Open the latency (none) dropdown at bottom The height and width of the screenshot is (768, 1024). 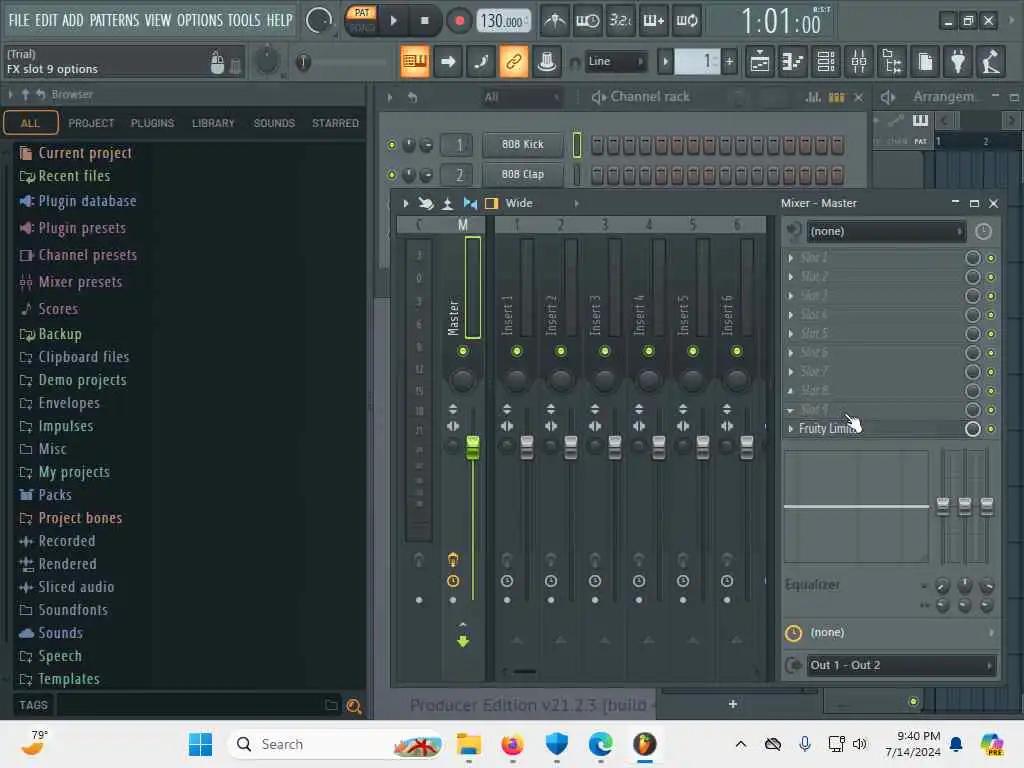(901, 633)
